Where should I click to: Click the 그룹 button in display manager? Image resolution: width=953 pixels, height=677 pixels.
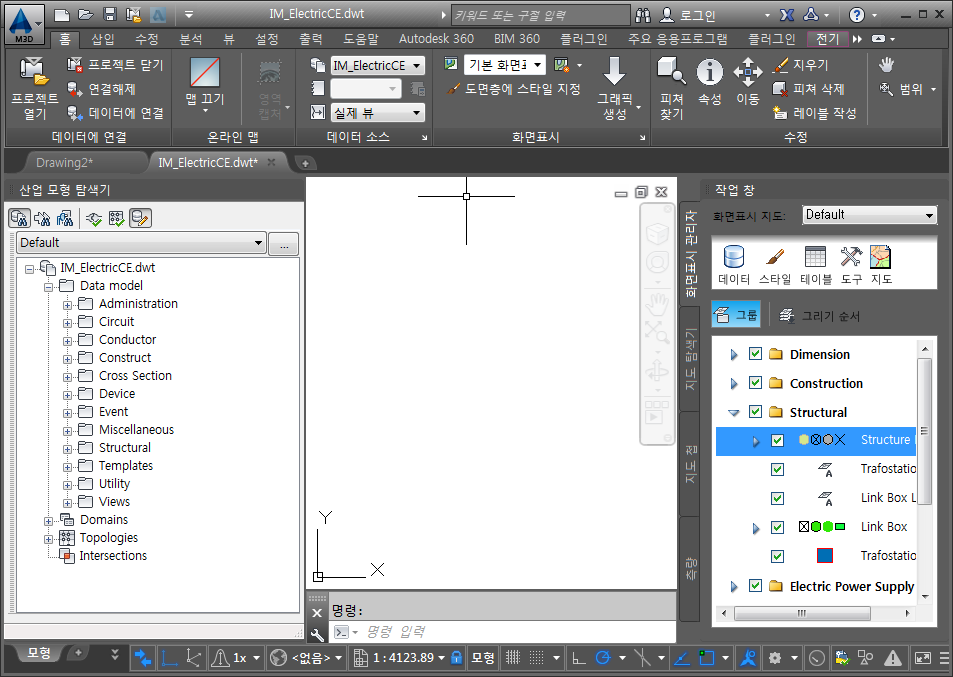pyautogui.click(x=736, y=315)
